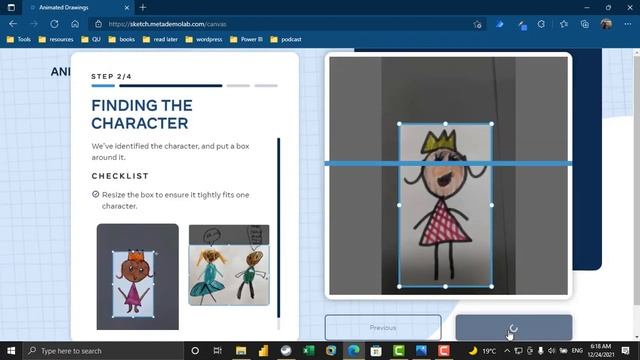This screenshot has height=360, width=640.
Task: Select the right-middle crop box handle
Action: [x=491, y=205]
